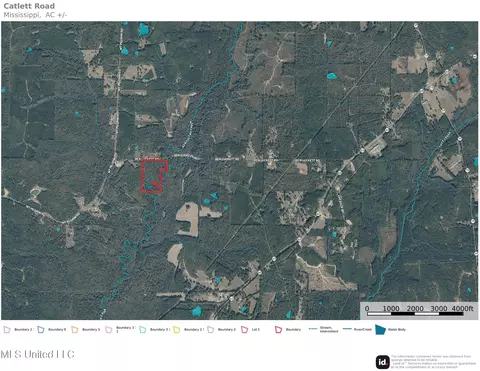This screenshot has width=480, height=371.
Task: Click the '2000' scale label
Action: [415, 308]
